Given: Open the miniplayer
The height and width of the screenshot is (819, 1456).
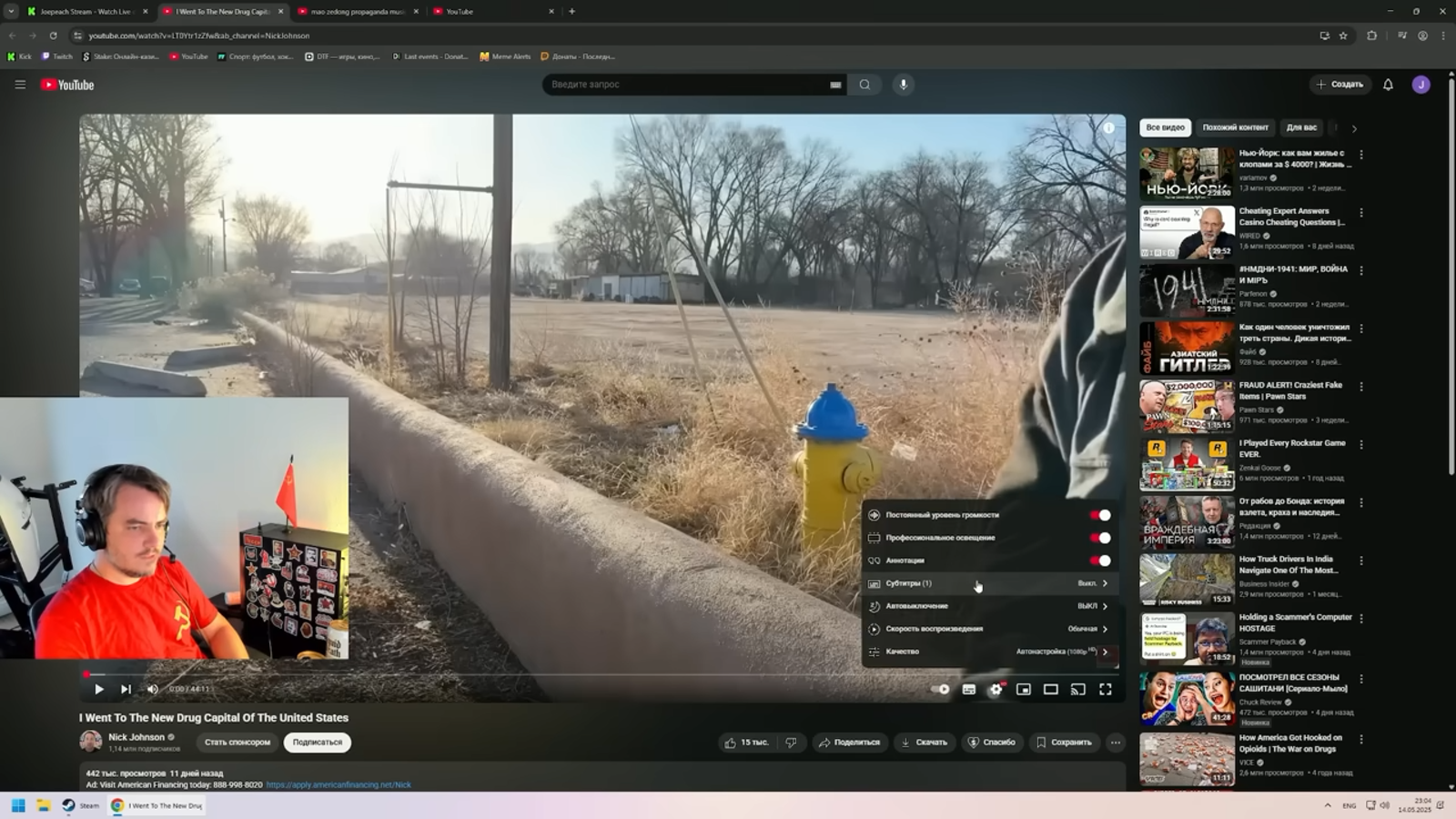Looking at the screenshot, I should point(1024,689).
